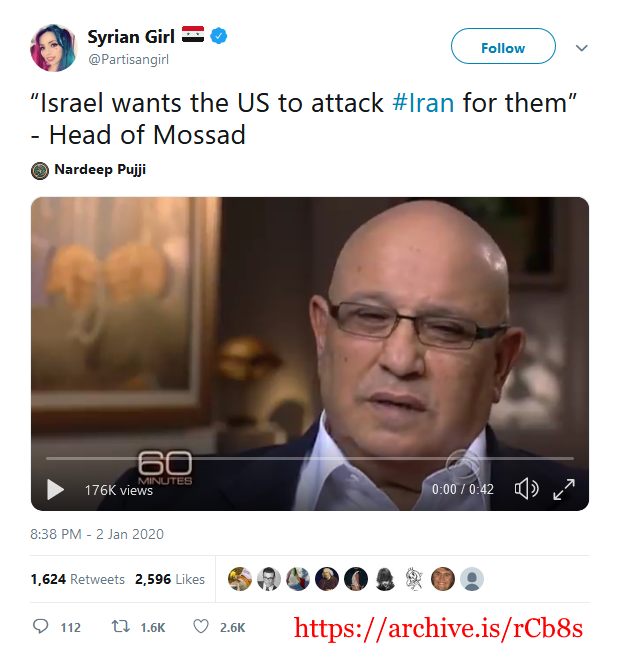Open the Nardeep Pujji name link
The image size is (619, 659).
(x=100, y=169)
